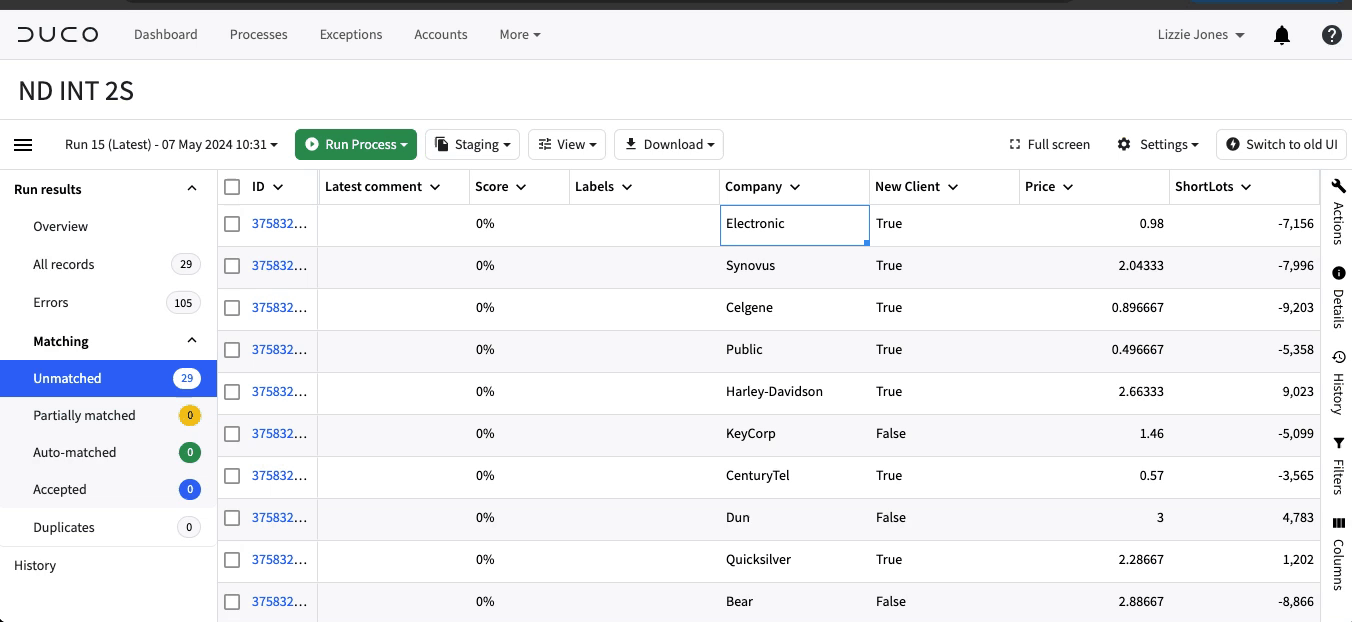Collapse the Matching section chevron
This screenshot has width=1352, height=622.
click(x=192, y=341)
